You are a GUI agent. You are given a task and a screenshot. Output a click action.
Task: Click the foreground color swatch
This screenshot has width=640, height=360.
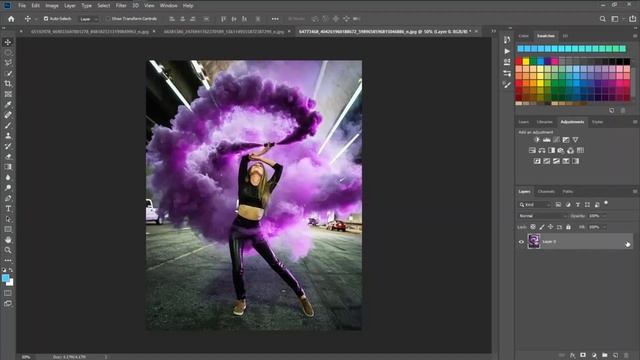pos(6,278)
